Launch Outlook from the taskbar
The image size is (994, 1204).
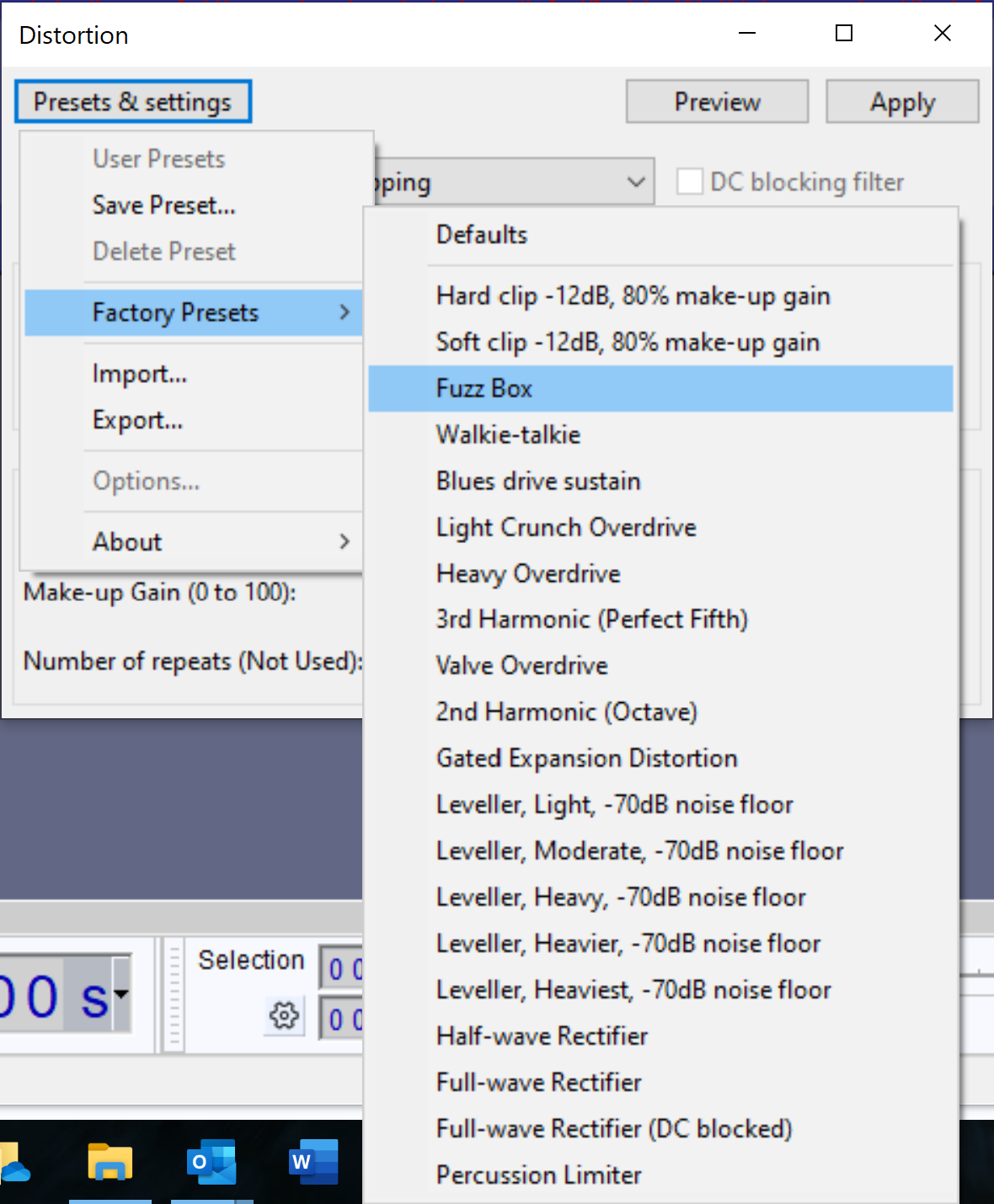click(x=211, y=1163)
